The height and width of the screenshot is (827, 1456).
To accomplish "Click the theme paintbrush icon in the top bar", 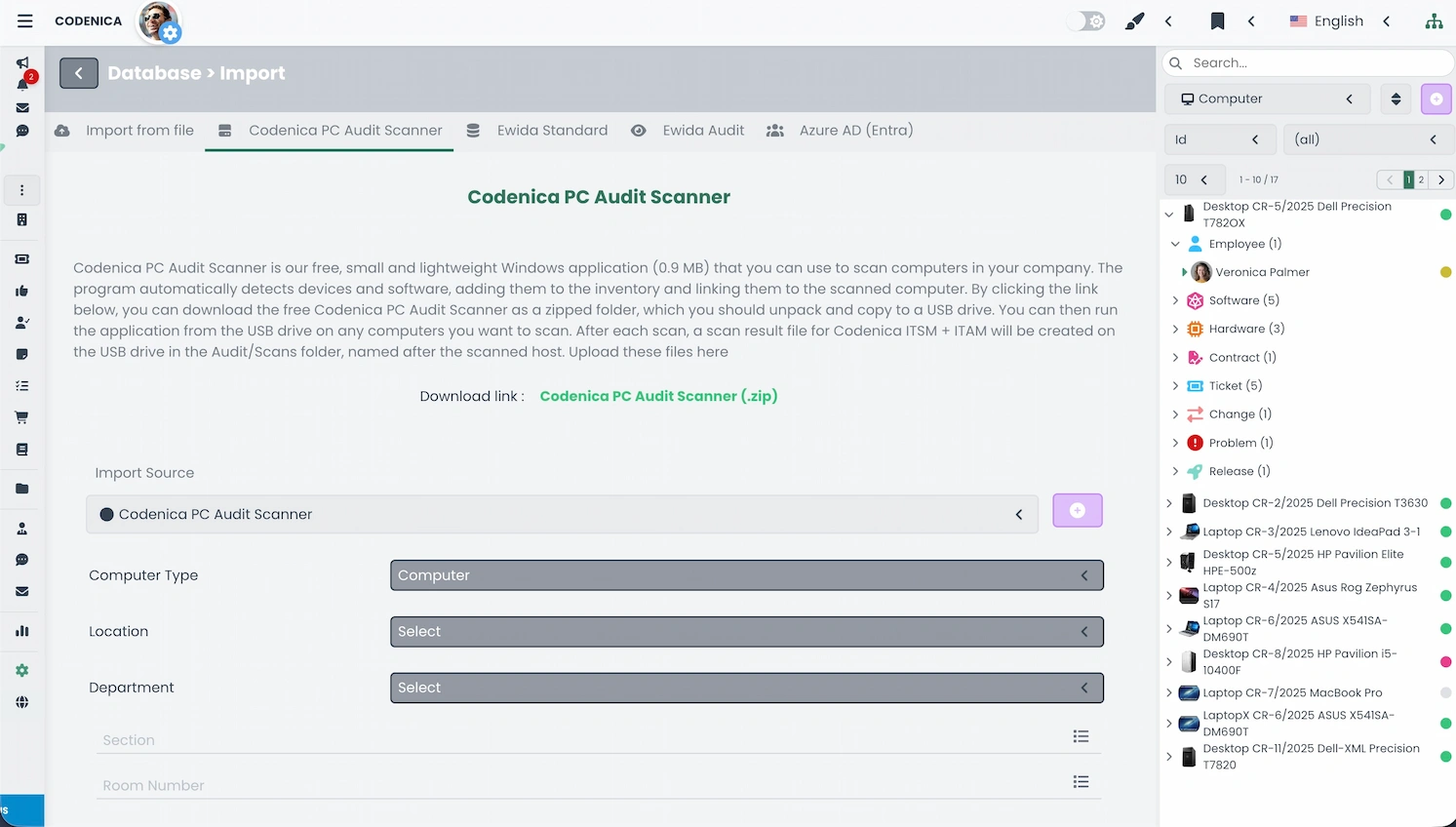I will (x=1134, y=20).
